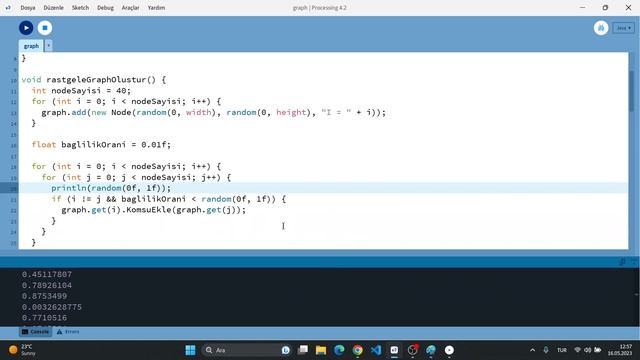Click the Processing app icon in title bar
Viewport: 640px width, 360px height.
pyautogui.click(x=8, y=8)
